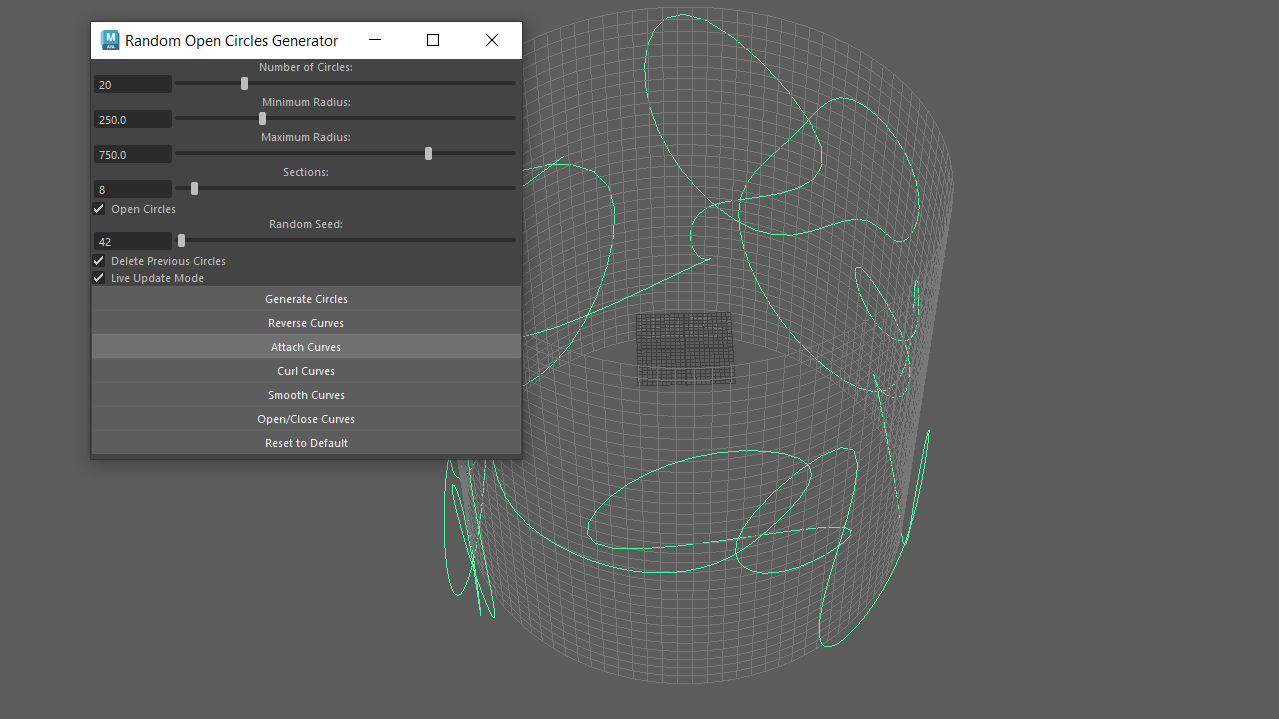Click the Open/Close Curves button
Viewport: 1279px width, 719px height.
pyautogui.click(x=305, y=418)
